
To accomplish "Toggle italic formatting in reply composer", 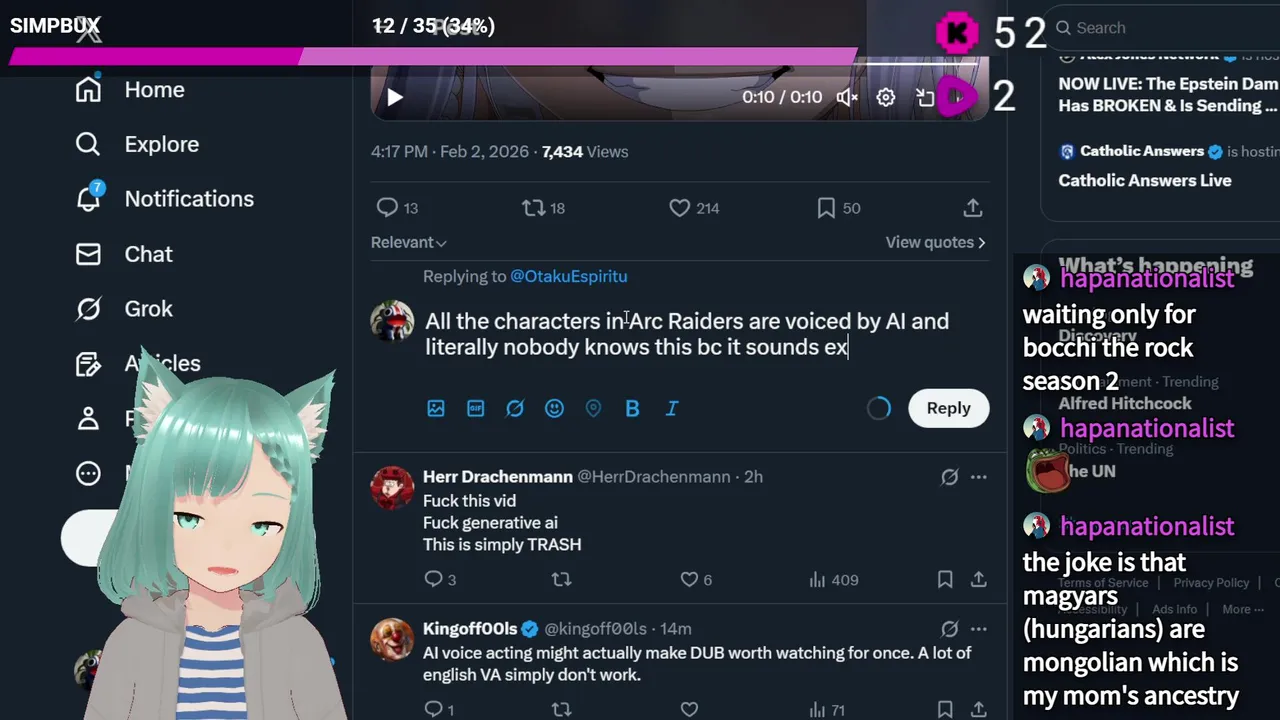I will click(x=672, y=408).
